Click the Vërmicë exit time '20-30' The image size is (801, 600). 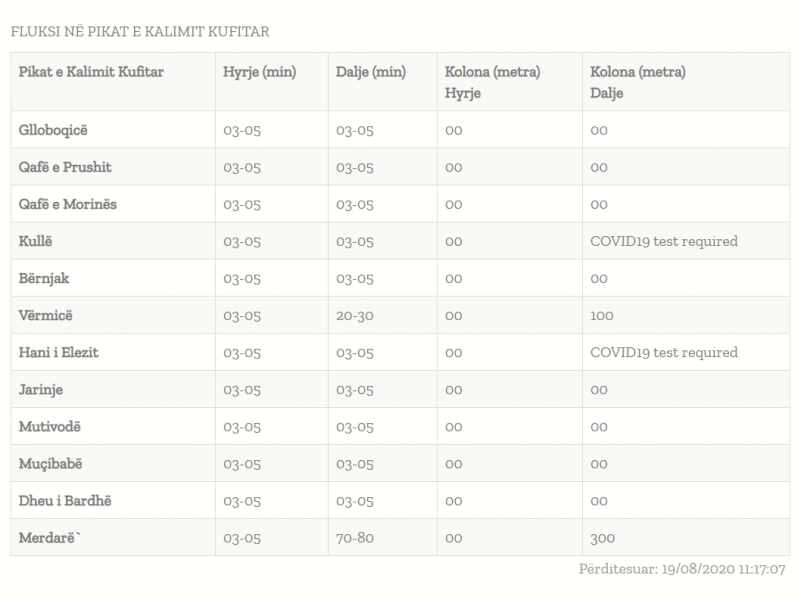click(x=355, y=315)
